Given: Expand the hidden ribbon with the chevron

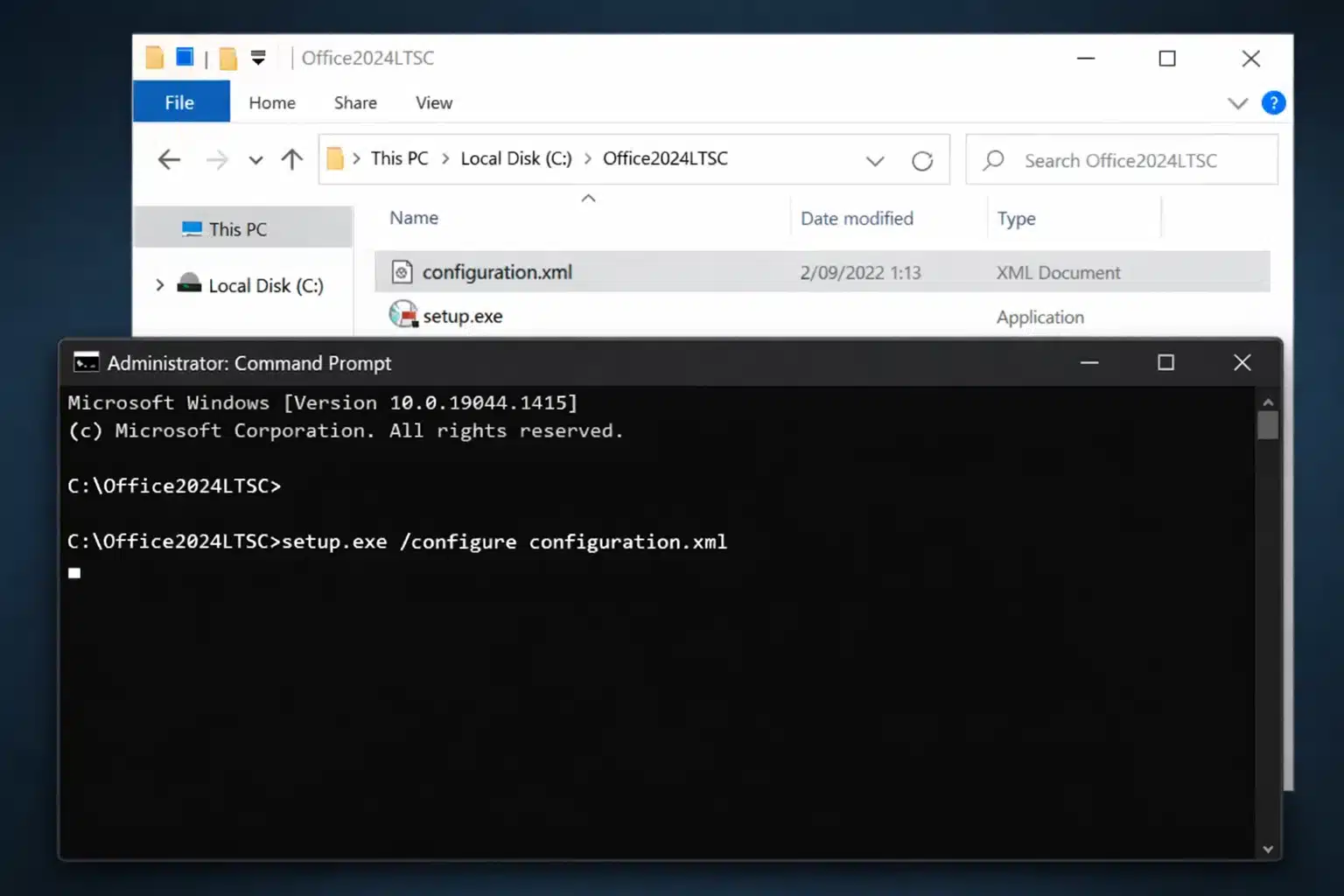Looking at the screenshot, I should pyautogui.click(x=1238, y=102).
